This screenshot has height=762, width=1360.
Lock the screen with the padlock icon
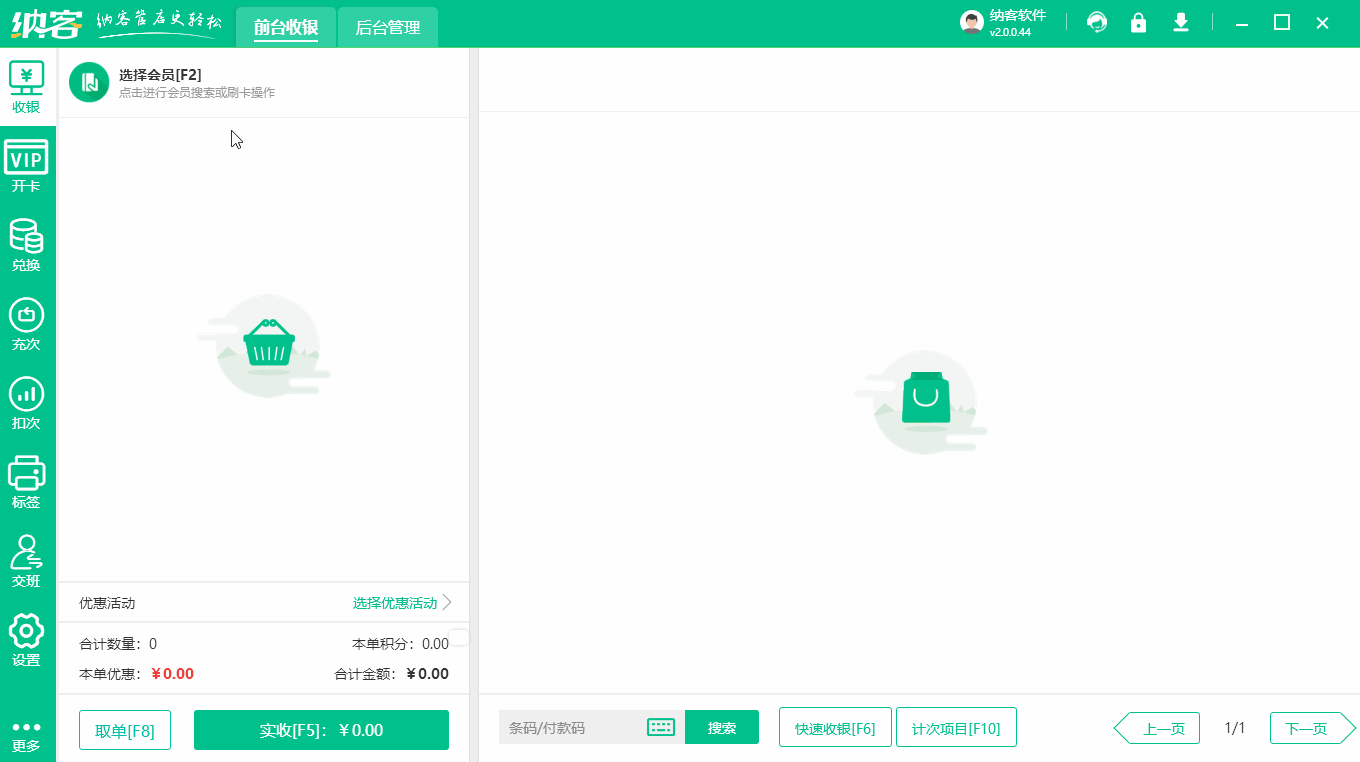tap(1138, 21)
